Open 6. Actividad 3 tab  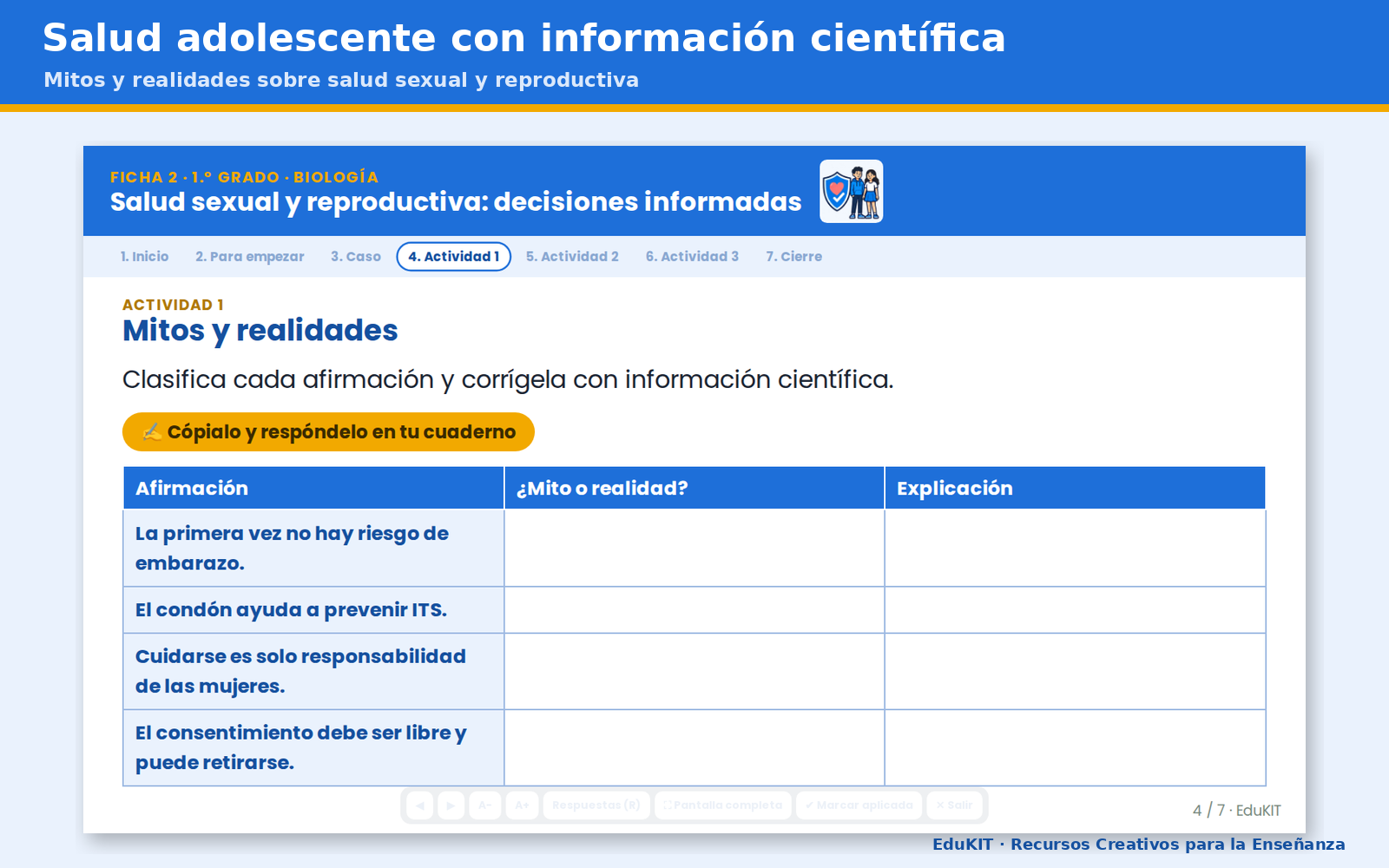[692, 257]
